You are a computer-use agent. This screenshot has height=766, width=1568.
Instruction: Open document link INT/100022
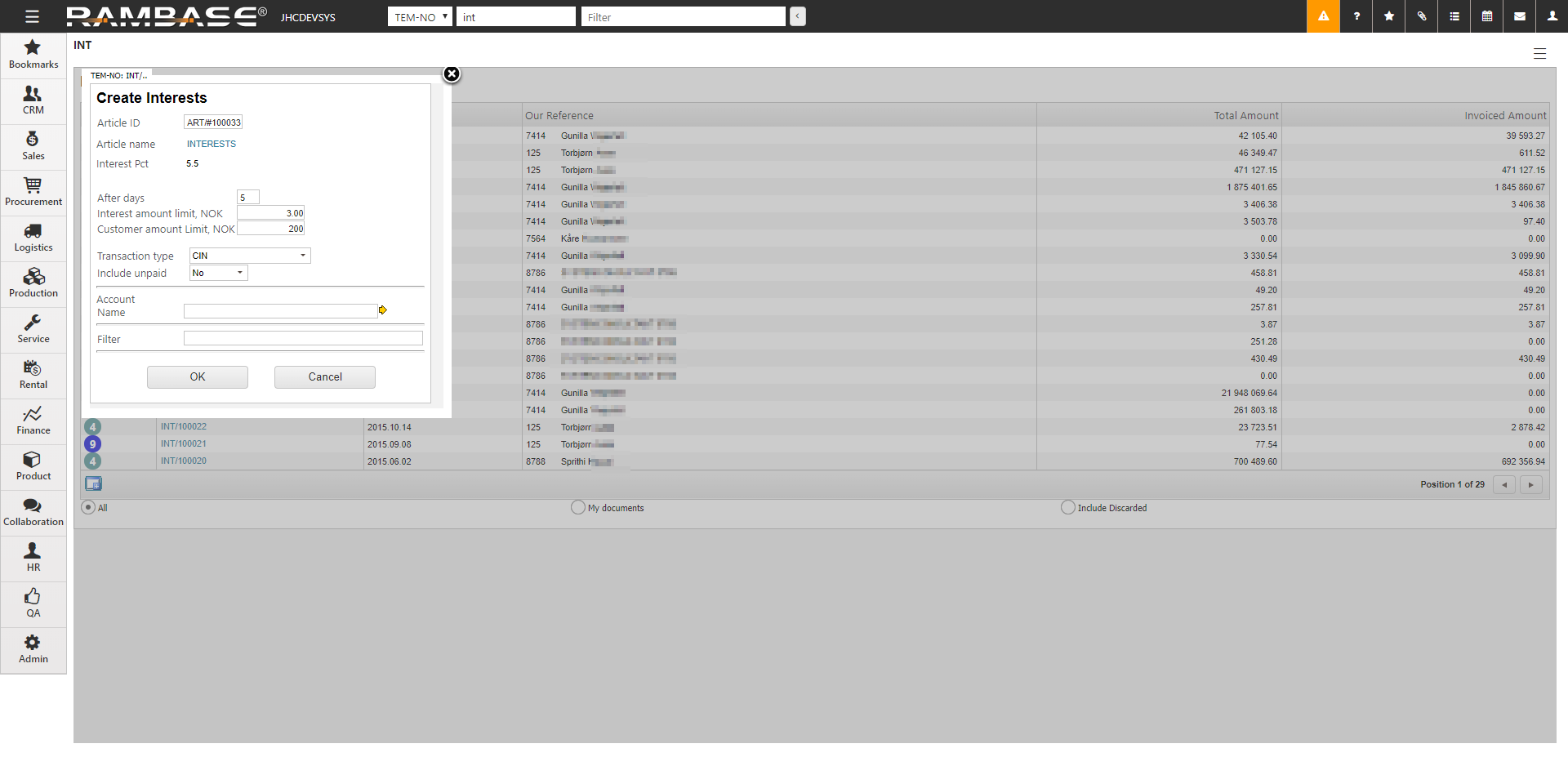coord(184,426)
